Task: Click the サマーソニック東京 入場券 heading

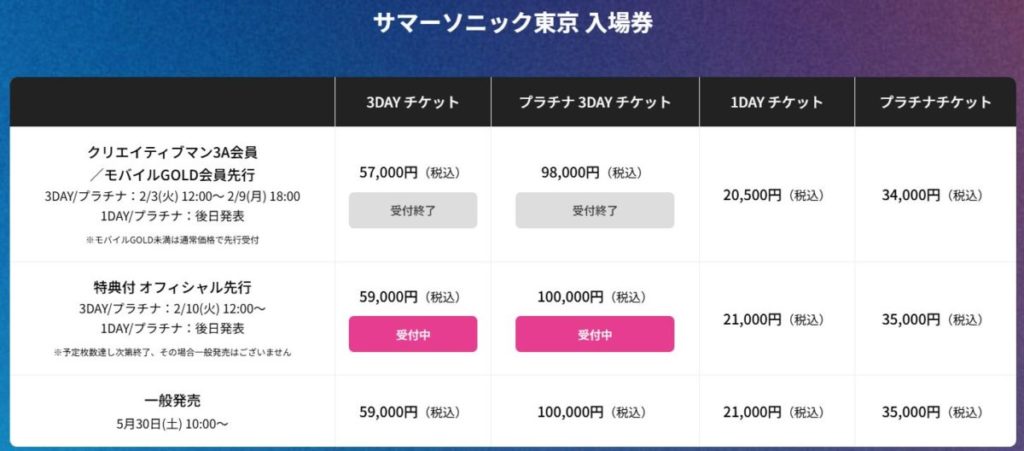Action: (x=512, y=23)
